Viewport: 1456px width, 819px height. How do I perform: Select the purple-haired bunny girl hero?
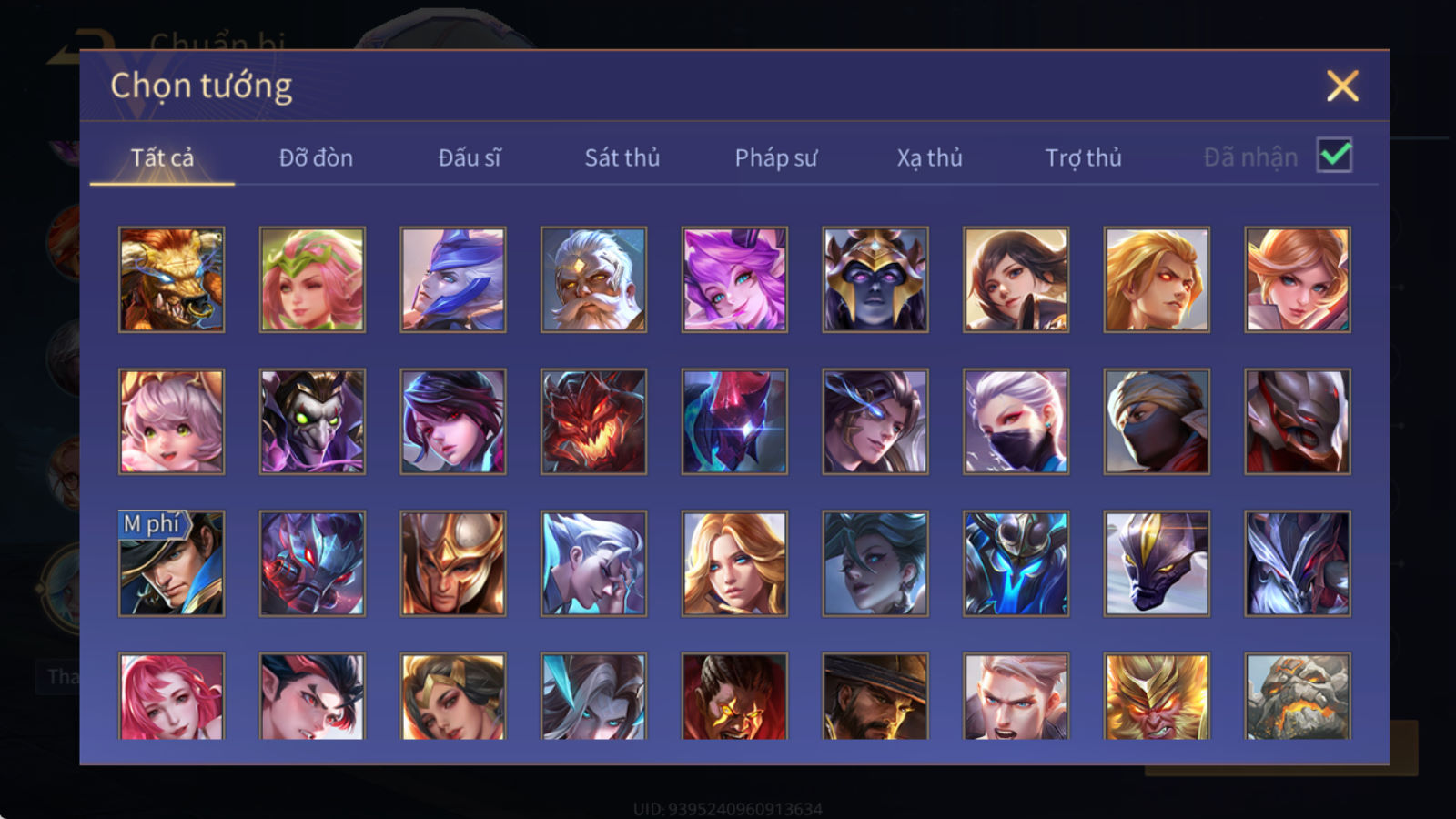click(734, 279)
